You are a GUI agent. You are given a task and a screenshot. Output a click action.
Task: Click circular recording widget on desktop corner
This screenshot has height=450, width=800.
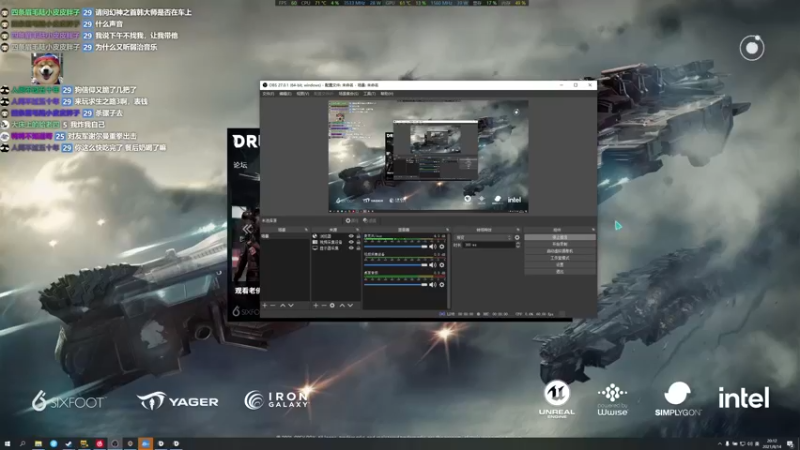752,48
